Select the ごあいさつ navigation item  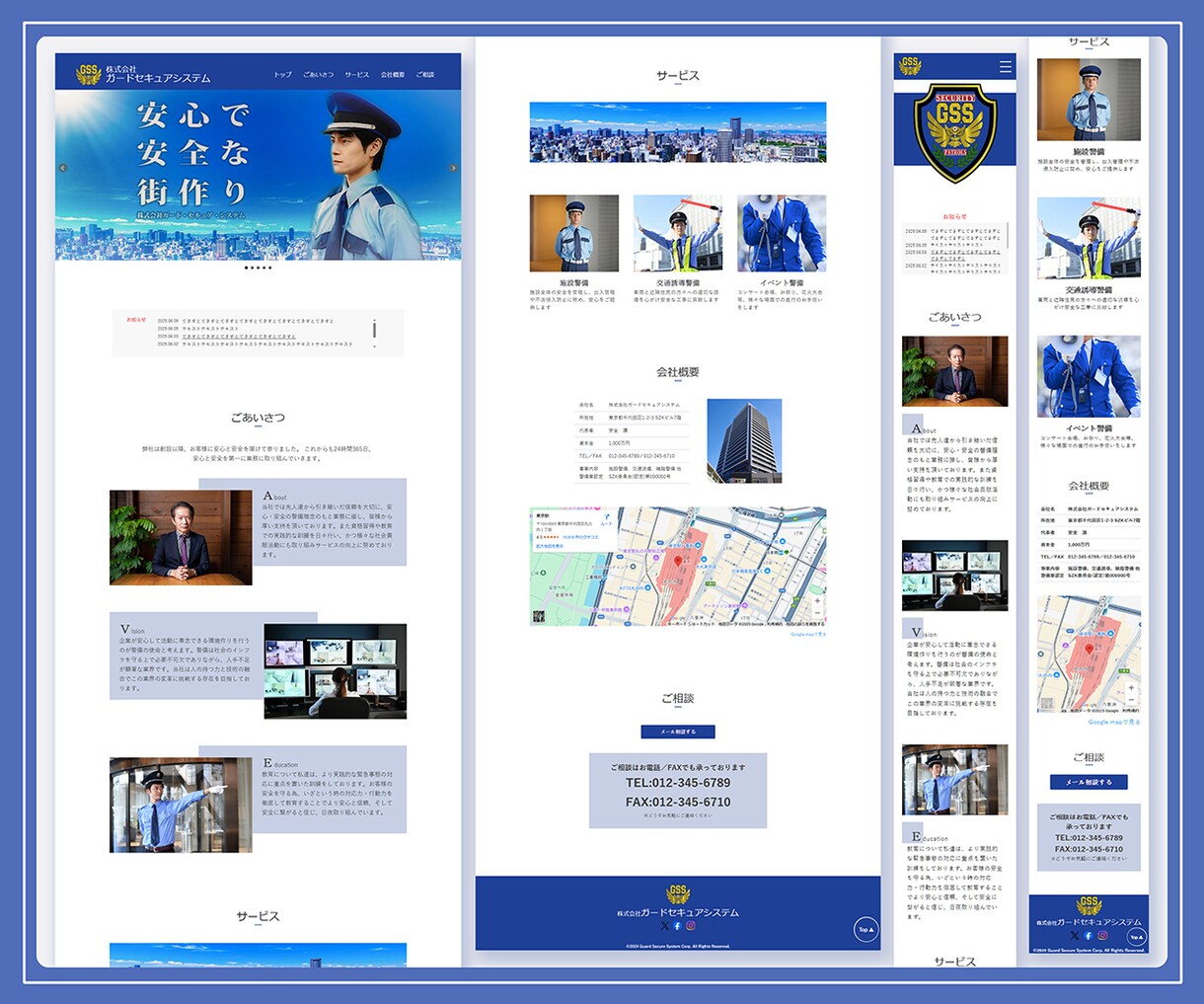coord(319,75)
